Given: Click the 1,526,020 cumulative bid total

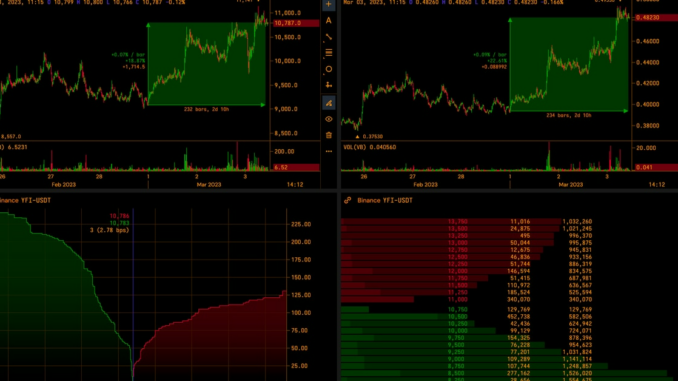Looking at the screenshot, I should pyautogui.click(x=577, y=373).
